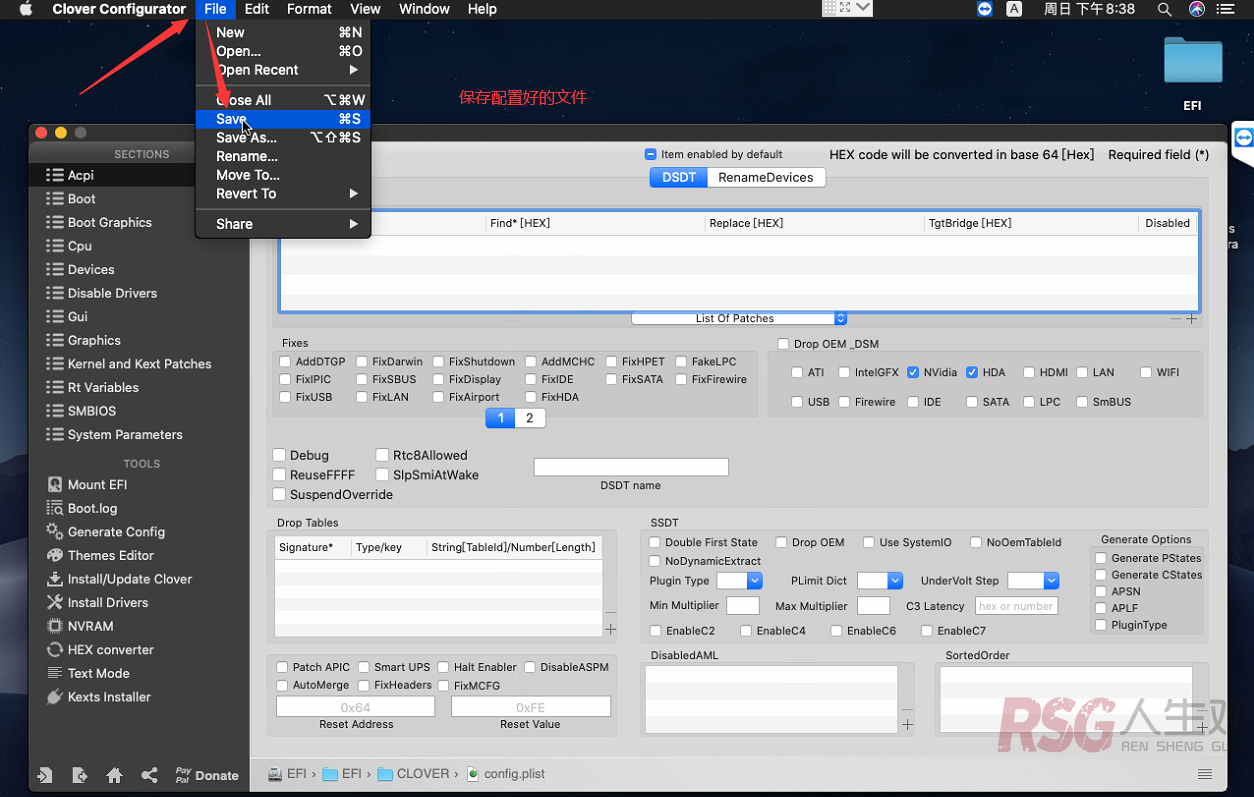Click the Kernel and Kext Patches icon
Image resolution: width=1254 pixels, height=797 pixels.
click(55, 364)
